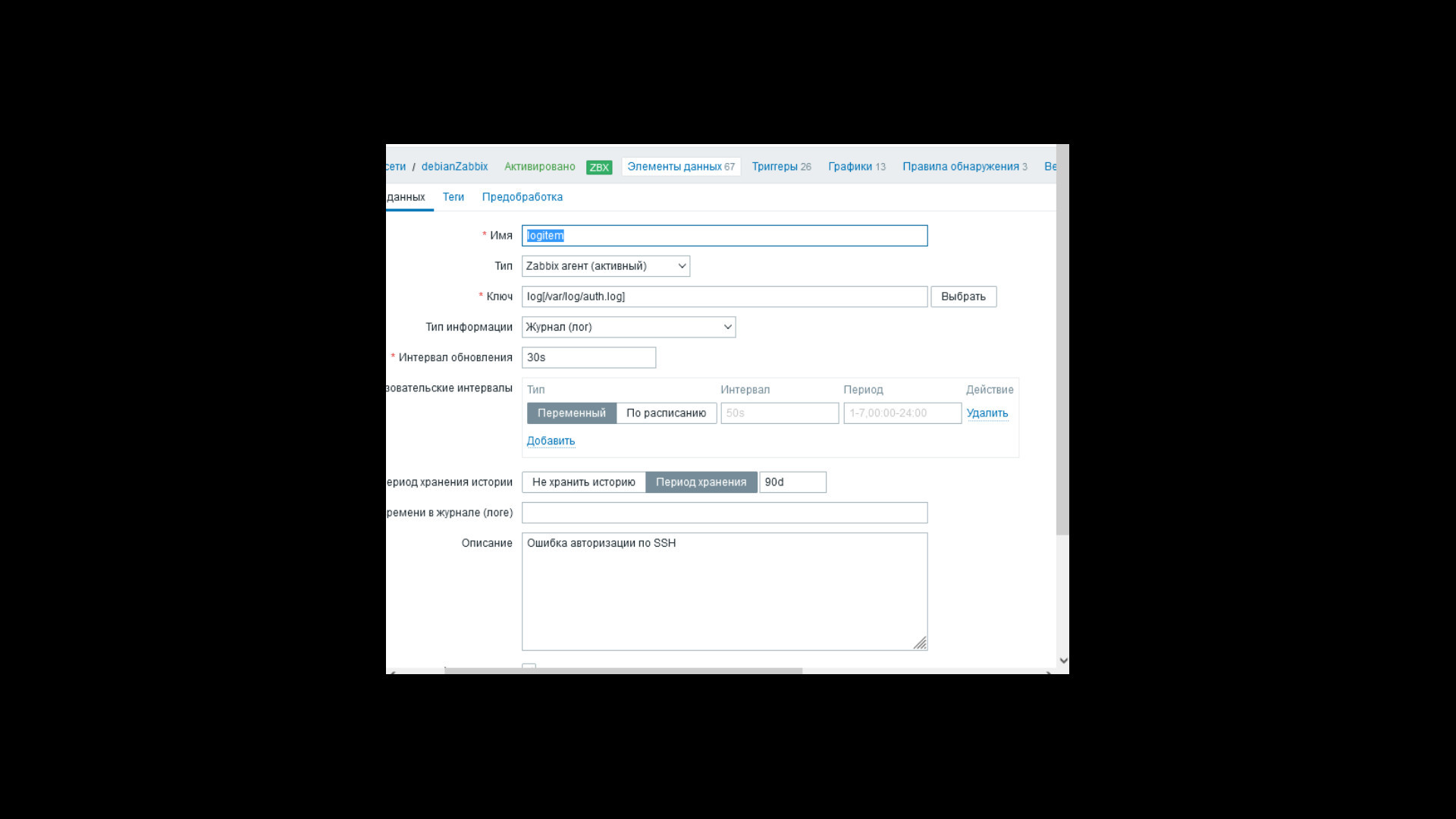Open Триггеры 26 link
Screen dimensions: 1456x819
point(781,167)
